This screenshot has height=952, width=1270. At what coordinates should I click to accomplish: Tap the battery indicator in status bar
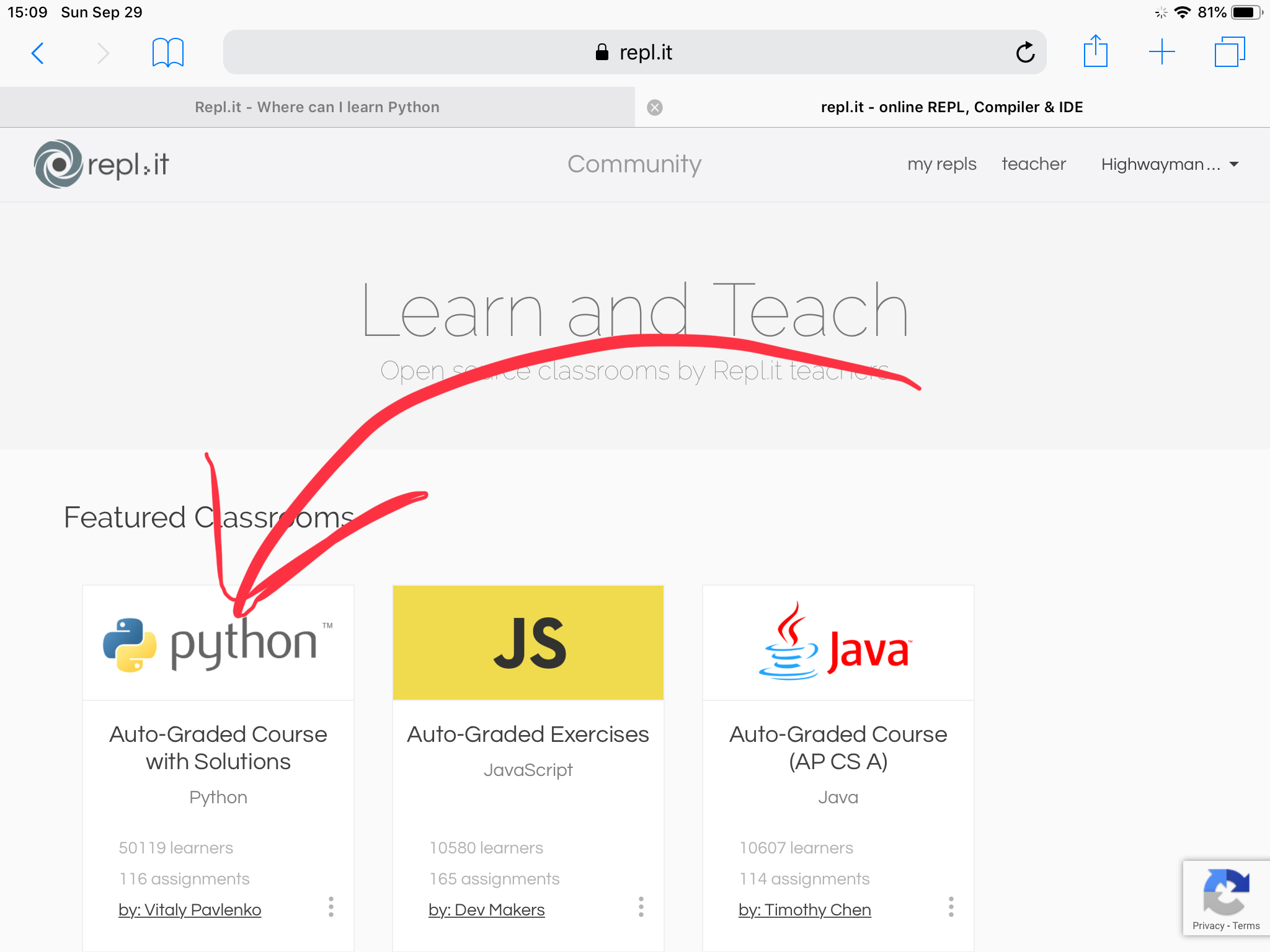point(1247,12)
